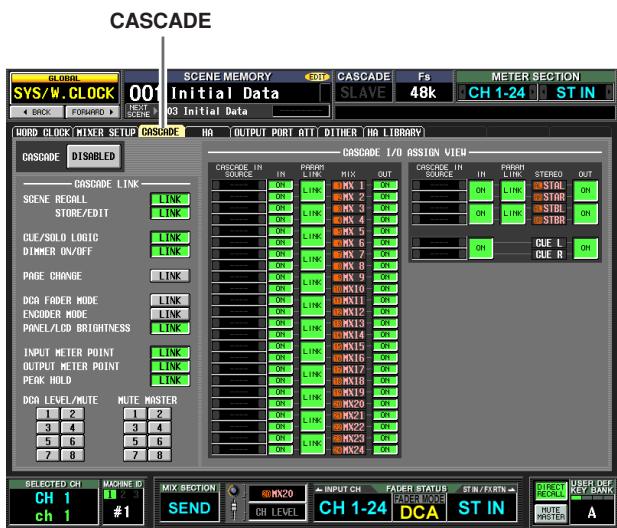Select DCA LEVEL/MUTE group 1

pyautogui.click(x=48, y=414)
